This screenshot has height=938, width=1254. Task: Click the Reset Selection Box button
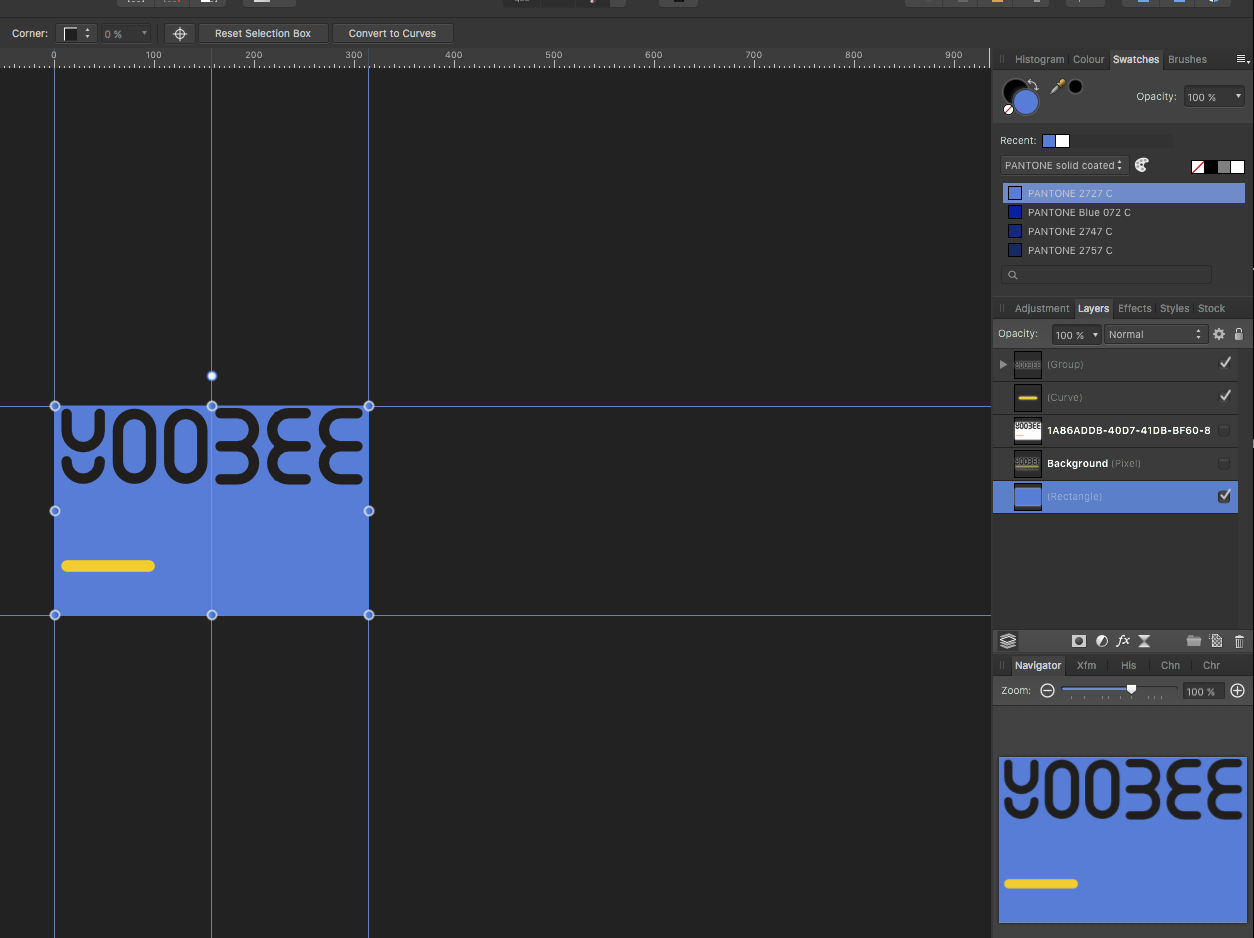(263, 34)
